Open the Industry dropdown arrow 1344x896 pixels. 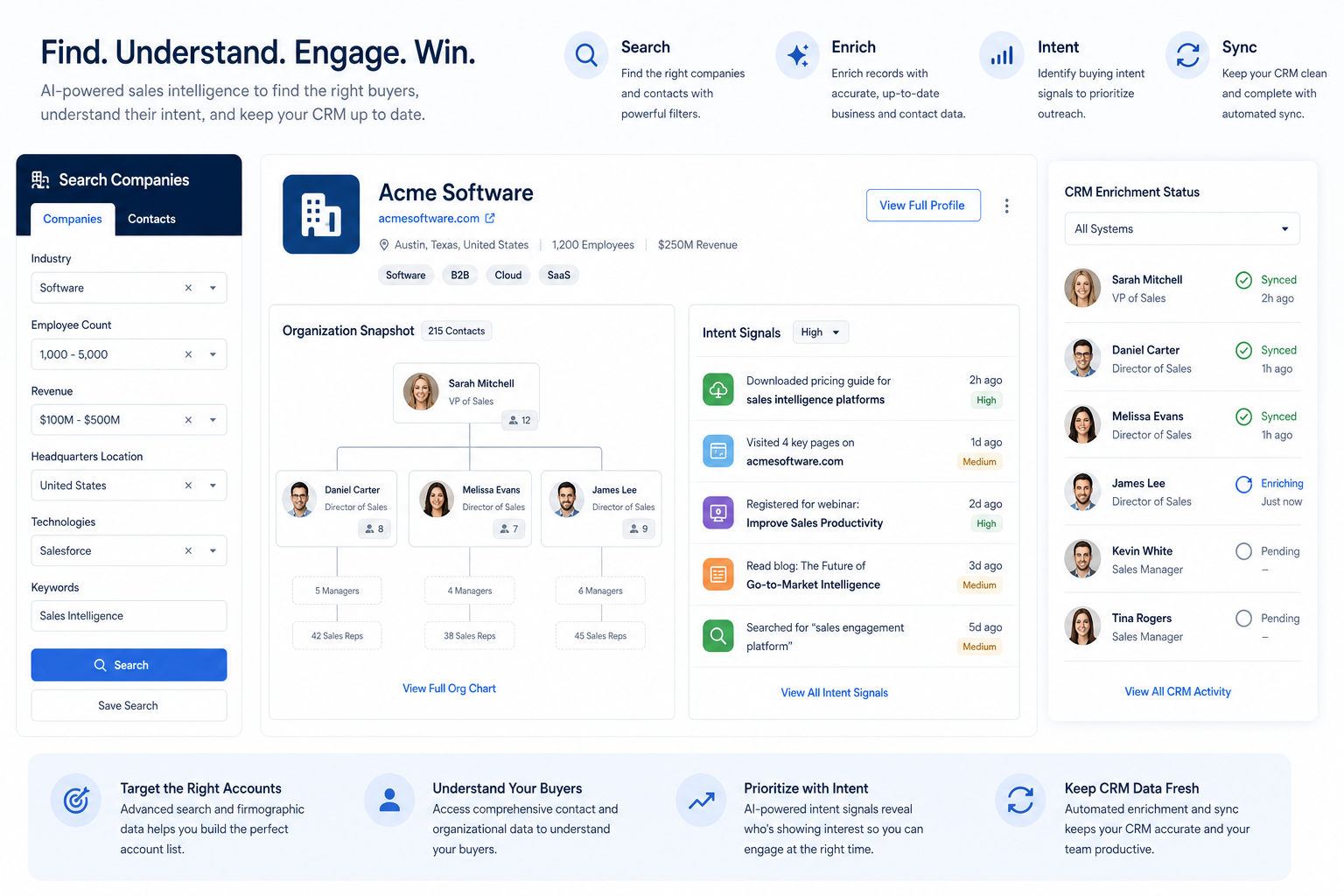[x=213, y=288]
